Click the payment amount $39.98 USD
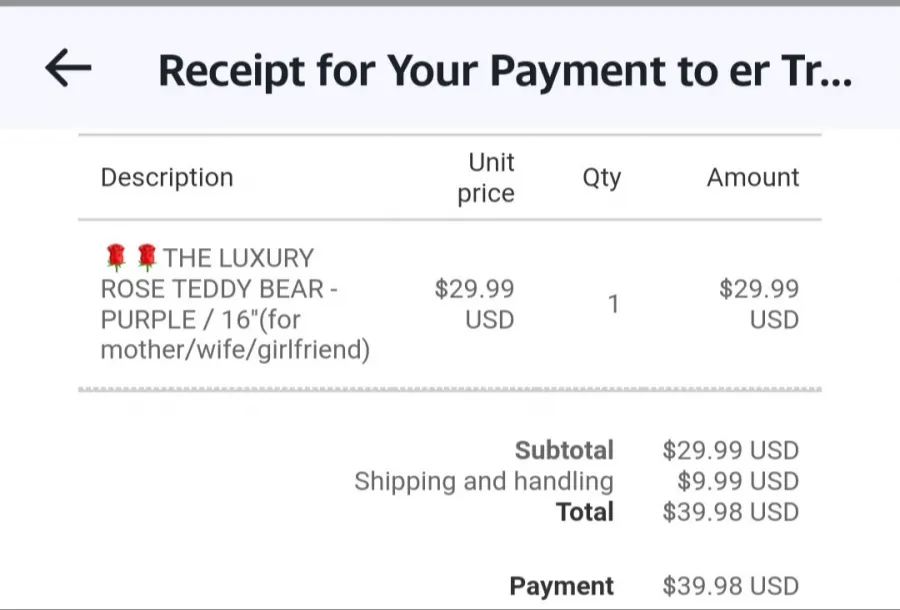 coord(731,586)
